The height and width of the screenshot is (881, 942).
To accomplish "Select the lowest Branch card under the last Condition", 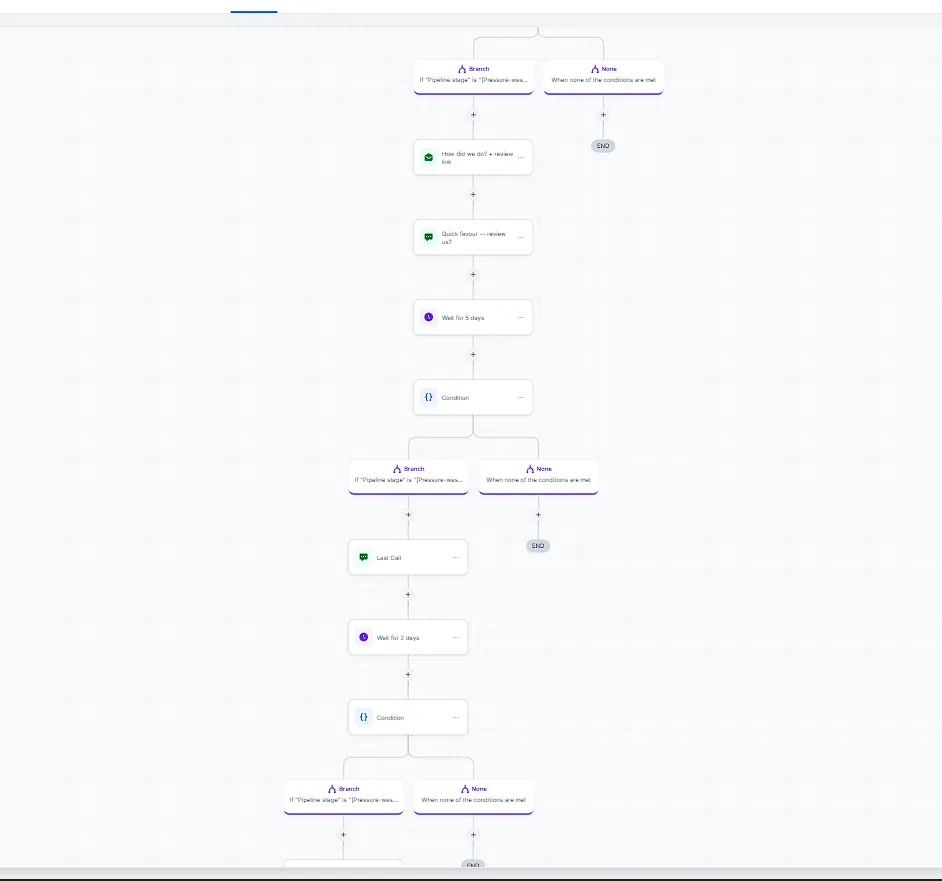I will point(344,797).
